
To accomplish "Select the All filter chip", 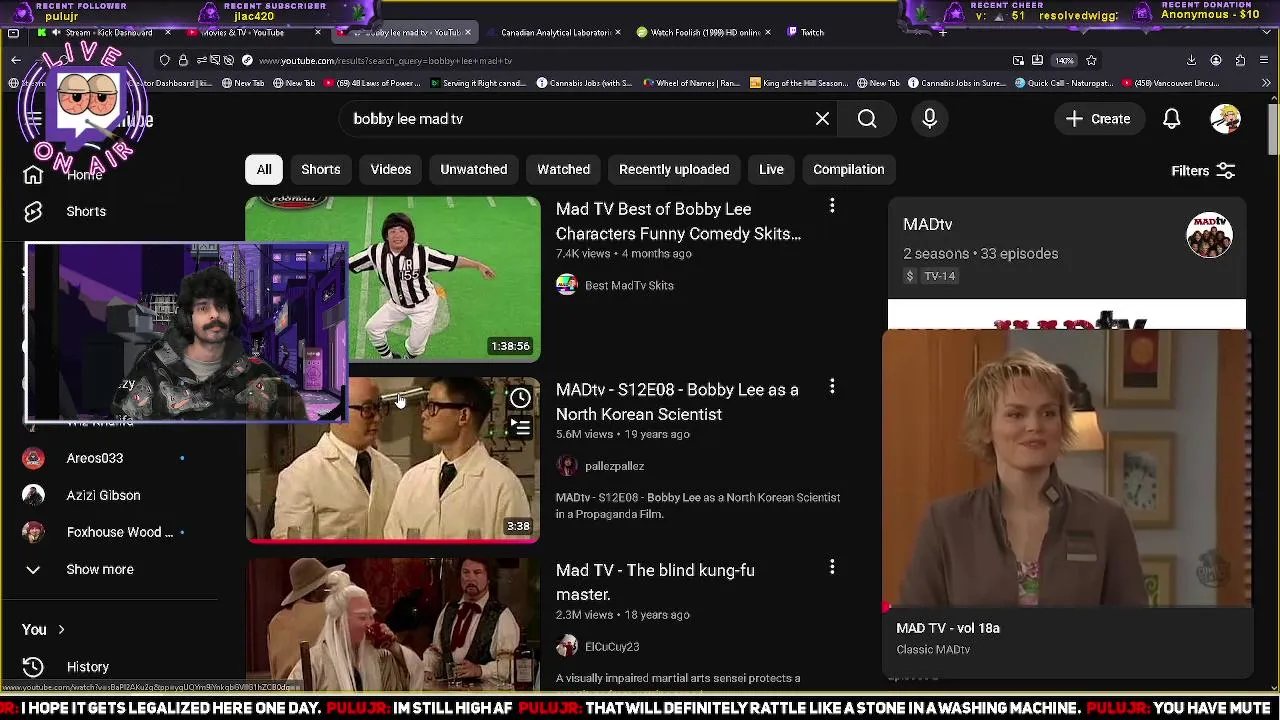I will [x=264, y=169].
